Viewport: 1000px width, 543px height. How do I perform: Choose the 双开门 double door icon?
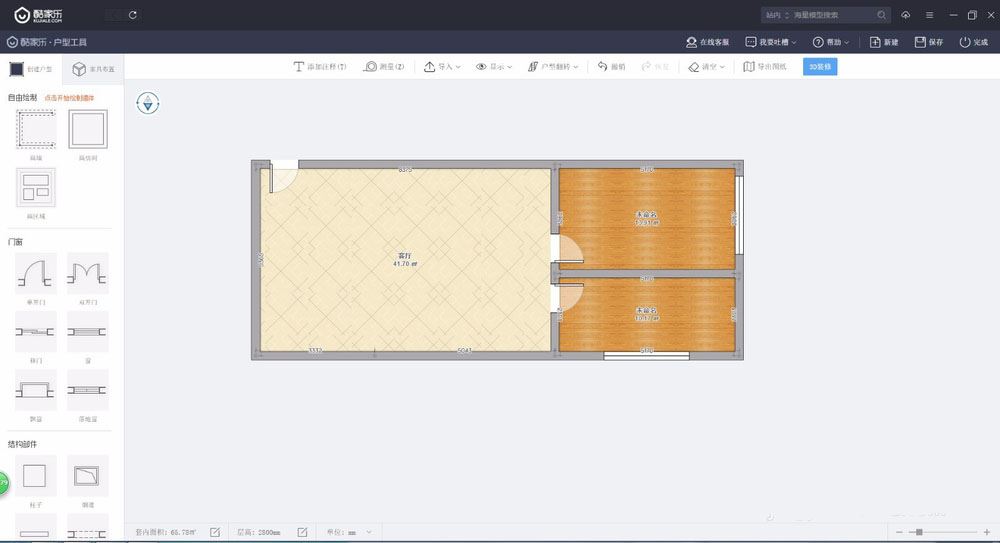pos(87,272)
